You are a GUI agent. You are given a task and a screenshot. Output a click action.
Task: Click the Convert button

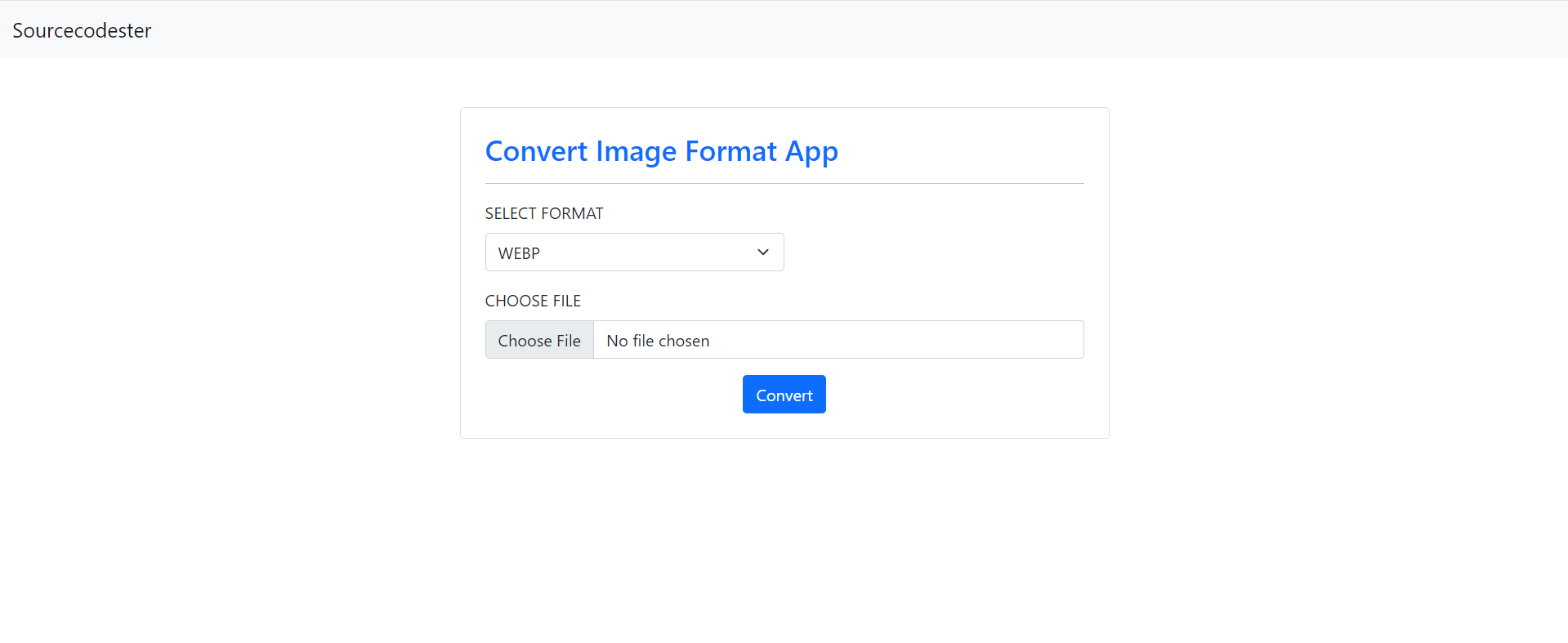(x=784, y=395)
